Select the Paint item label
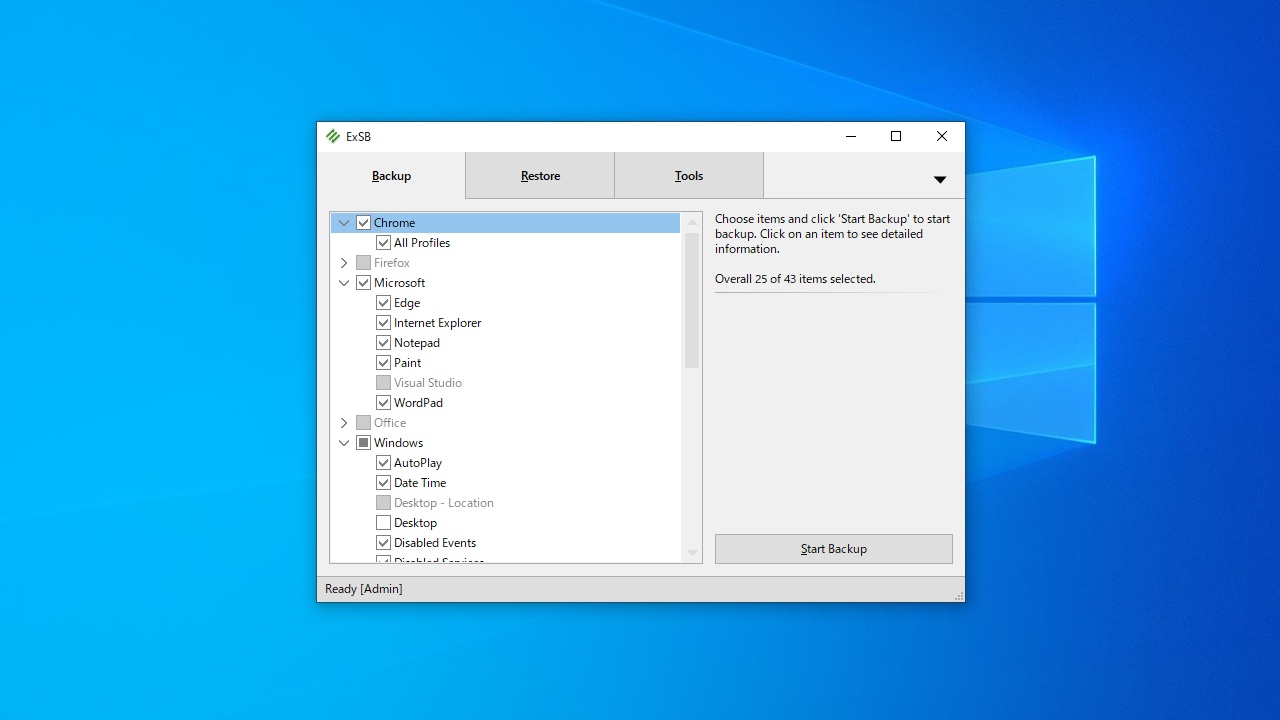 click(407, 363)
